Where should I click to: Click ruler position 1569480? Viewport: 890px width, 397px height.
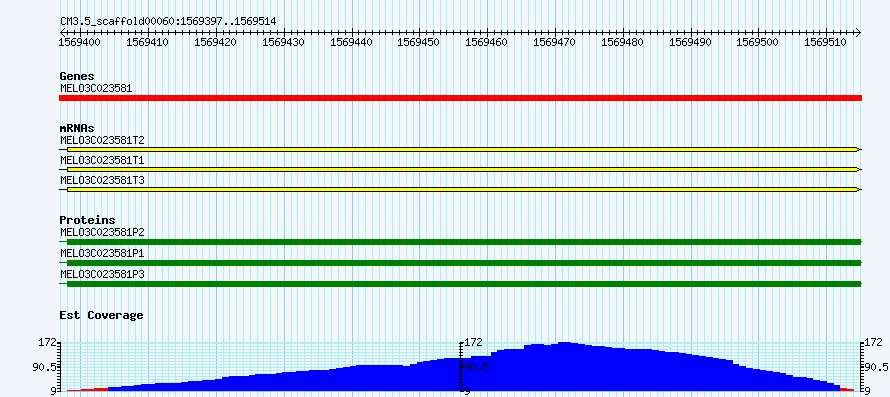tap(624, 42)
